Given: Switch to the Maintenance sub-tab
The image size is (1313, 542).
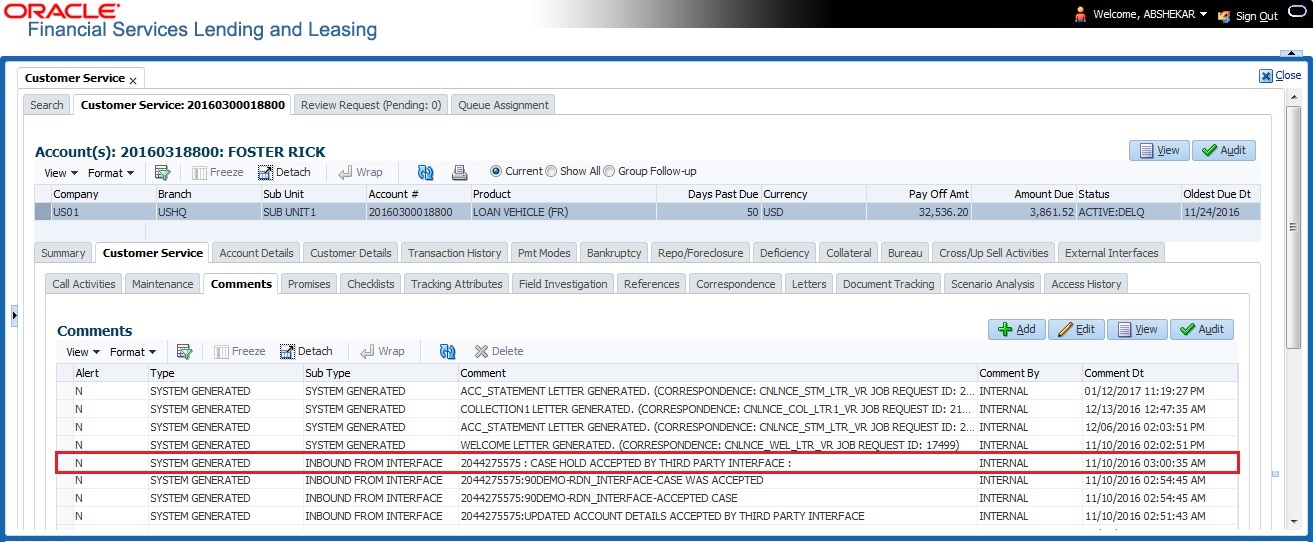Looking at the screenshot, I should (x=163, y=284).
